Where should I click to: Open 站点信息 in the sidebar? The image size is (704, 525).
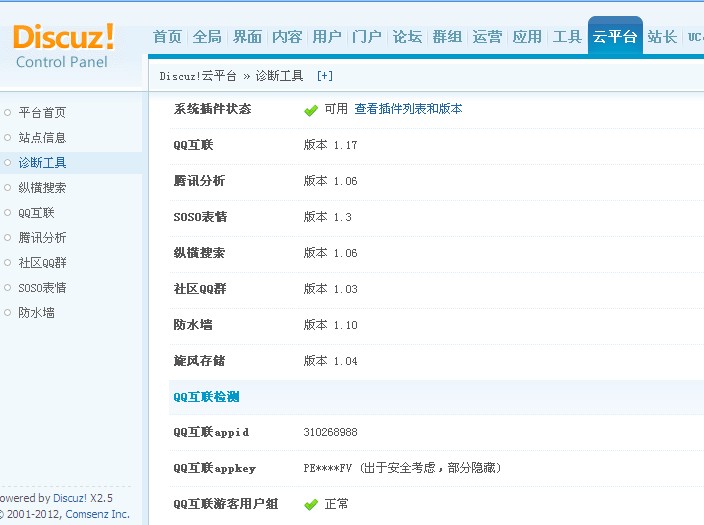(x=42, y=137)
